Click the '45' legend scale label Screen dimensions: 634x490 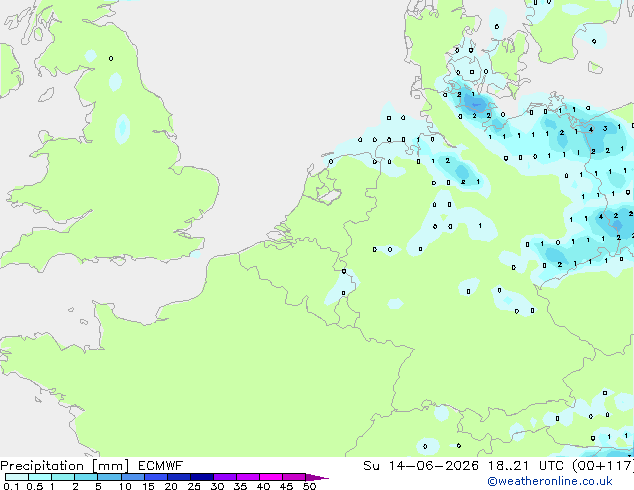point(286,486)
